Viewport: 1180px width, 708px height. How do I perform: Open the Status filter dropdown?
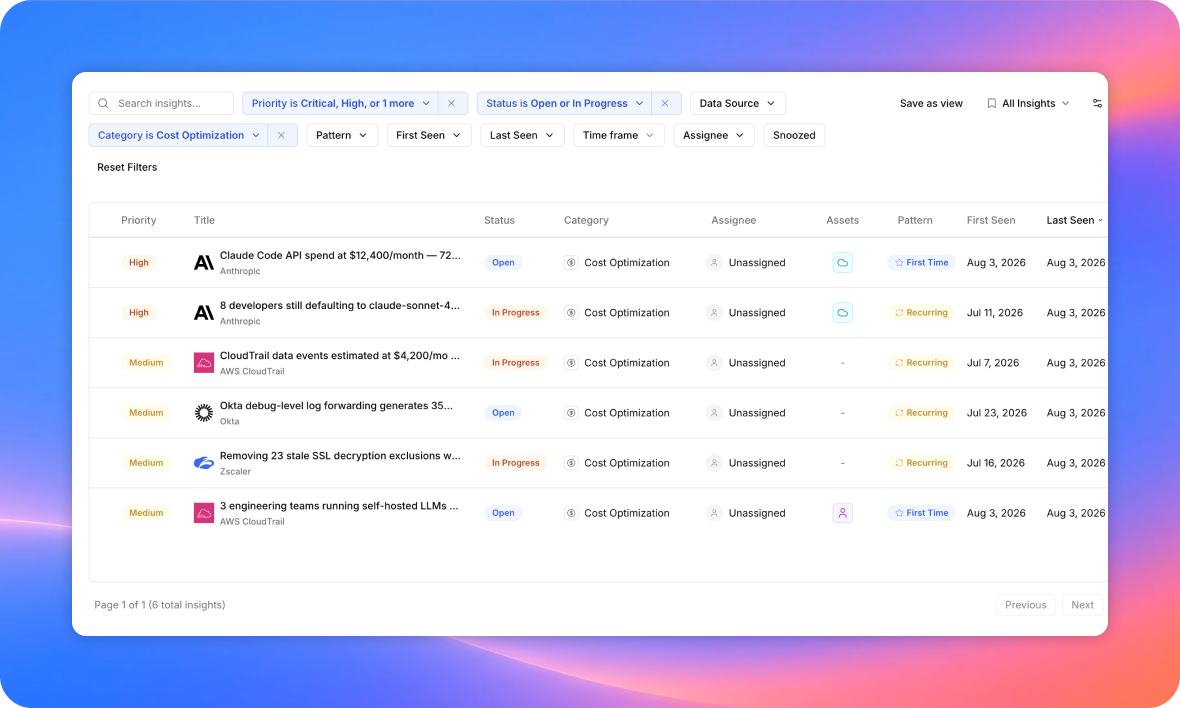[x=565, y=103]
